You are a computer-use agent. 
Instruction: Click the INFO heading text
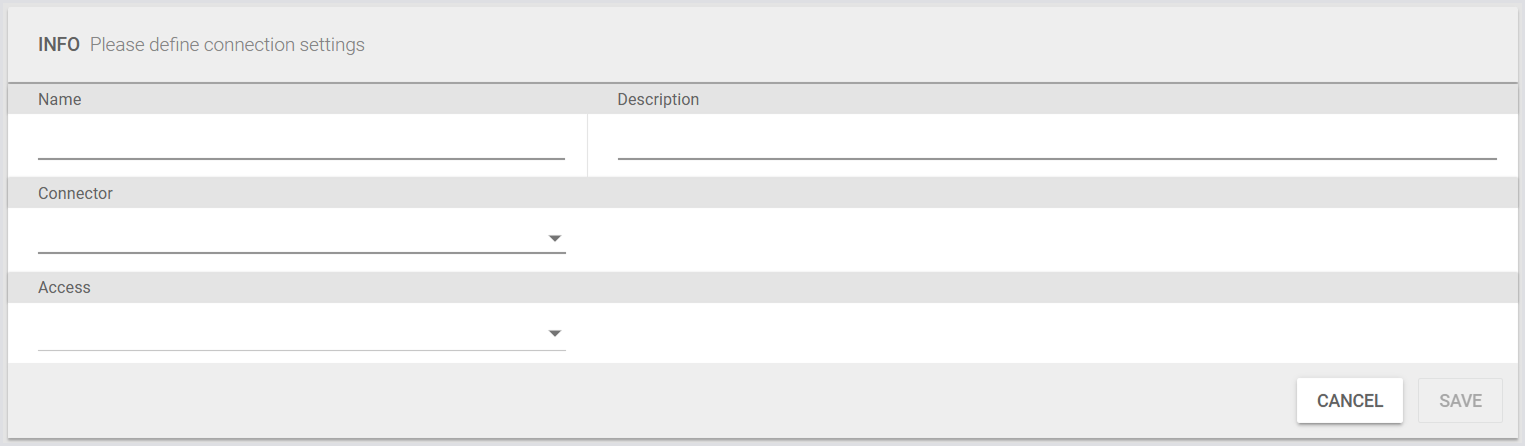(59, 45)
